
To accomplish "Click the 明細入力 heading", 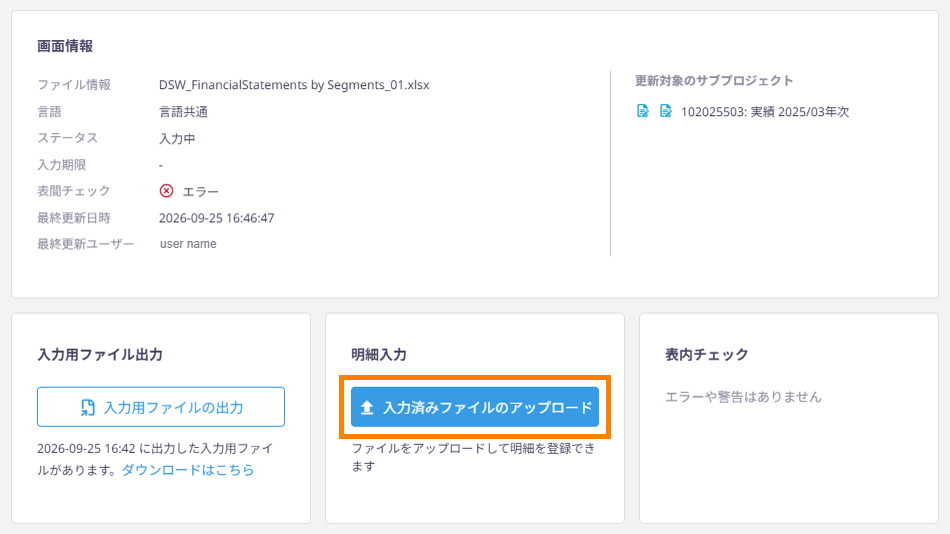I will click(379, 355).
